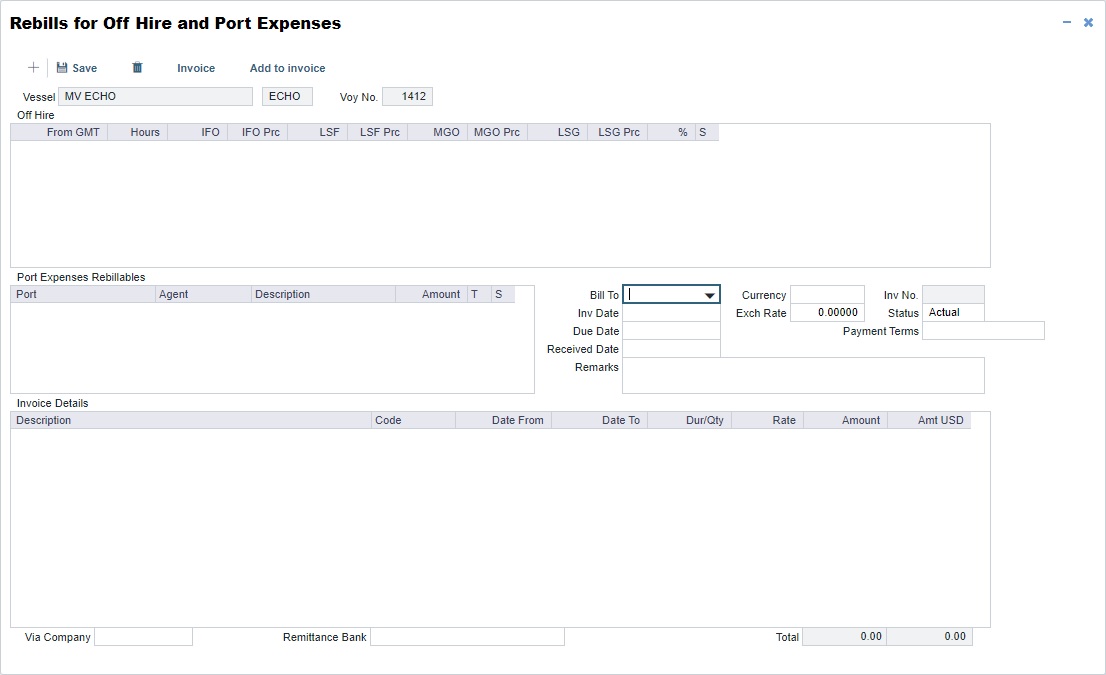Click the Payment Terms field
Screen dimensions: 1106x675
[982, 330]
